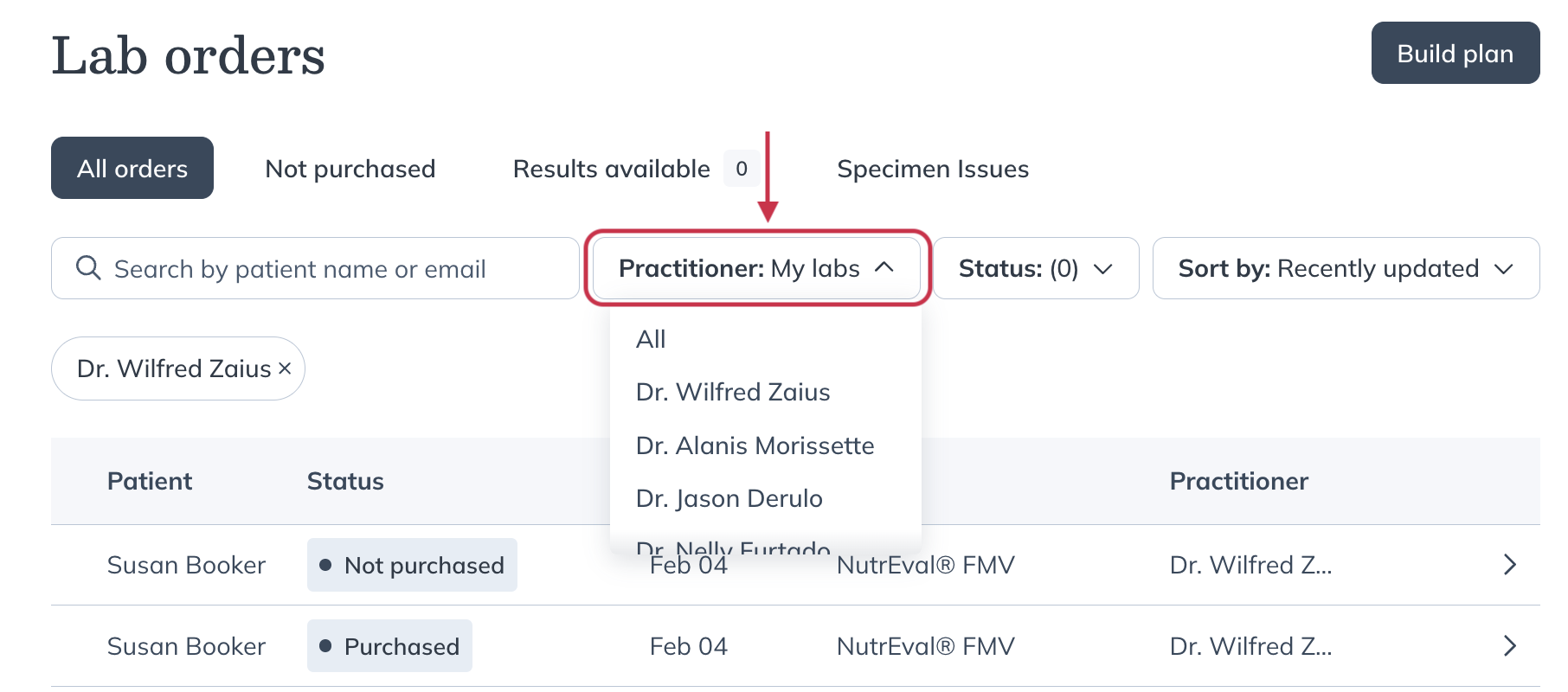
Task: Click the upward chevron on Practitioner filter
Action: pyautogui.click(x=884, y=268)
